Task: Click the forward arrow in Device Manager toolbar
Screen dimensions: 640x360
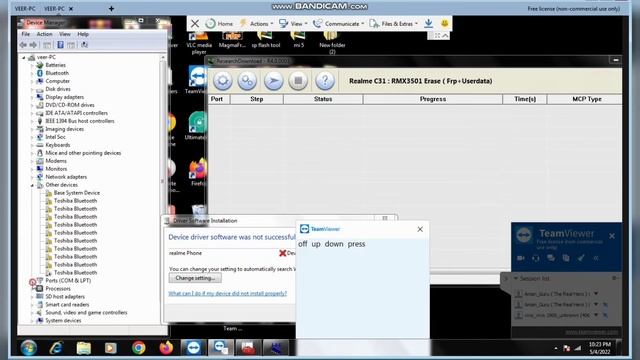Action: [x=33, y=45]
